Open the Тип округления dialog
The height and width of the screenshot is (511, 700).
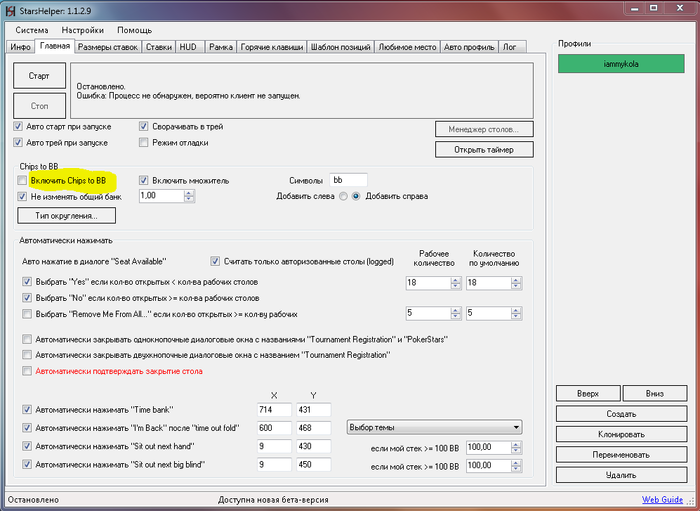[67, 216]
